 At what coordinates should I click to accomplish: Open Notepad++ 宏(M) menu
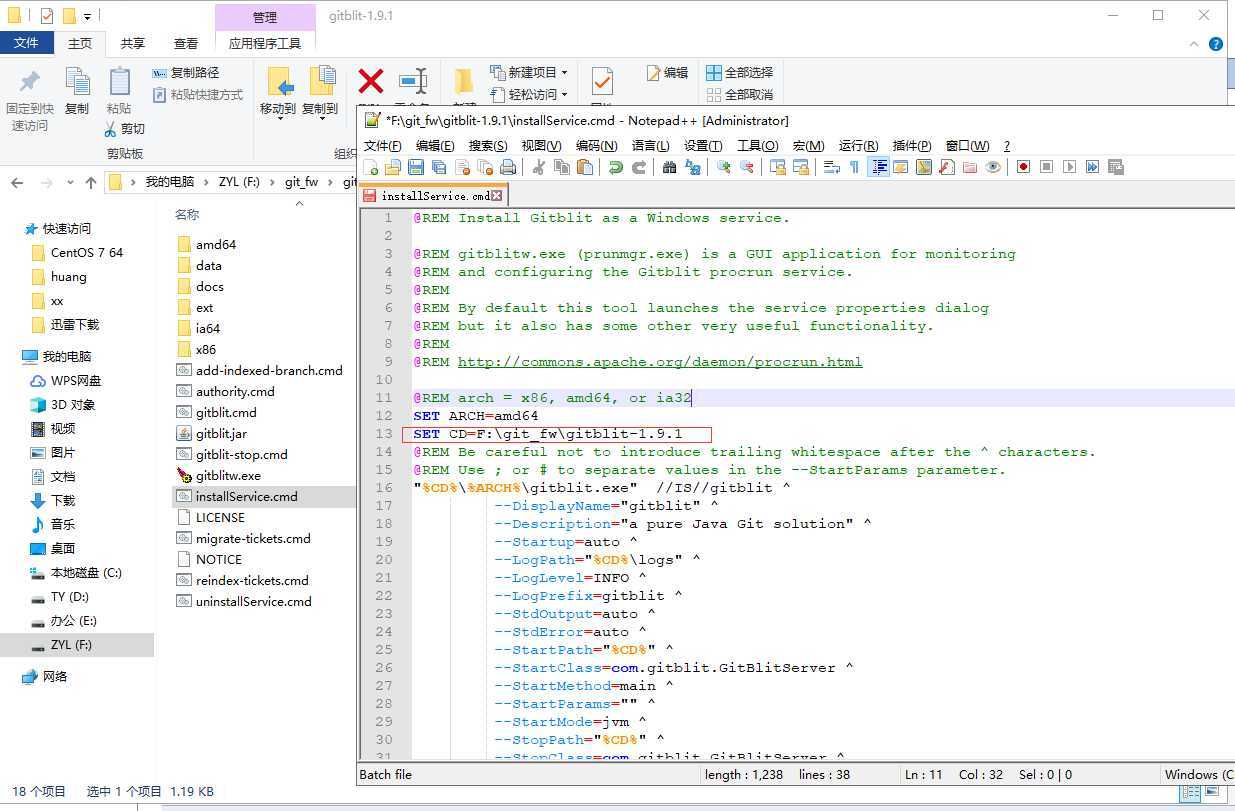808,145
